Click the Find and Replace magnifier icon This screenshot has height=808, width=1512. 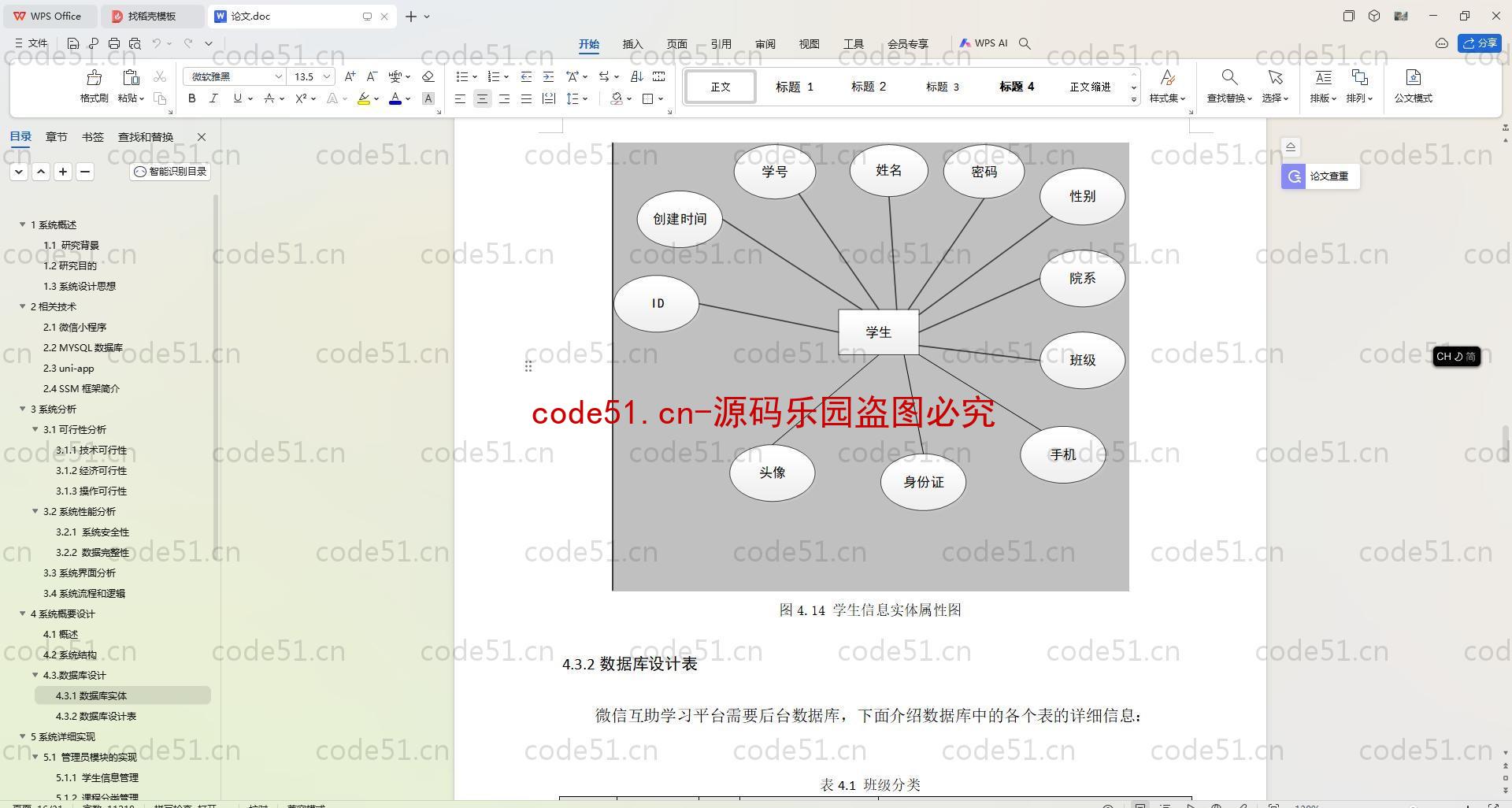tap(1228, 77)
